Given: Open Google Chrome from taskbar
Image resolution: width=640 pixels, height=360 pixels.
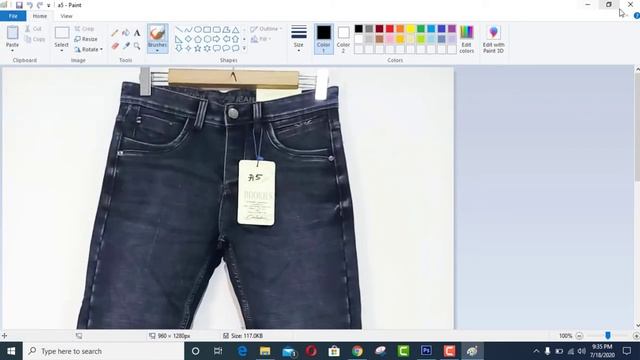Looking at the screenshot, I should [x=357, y=351].
